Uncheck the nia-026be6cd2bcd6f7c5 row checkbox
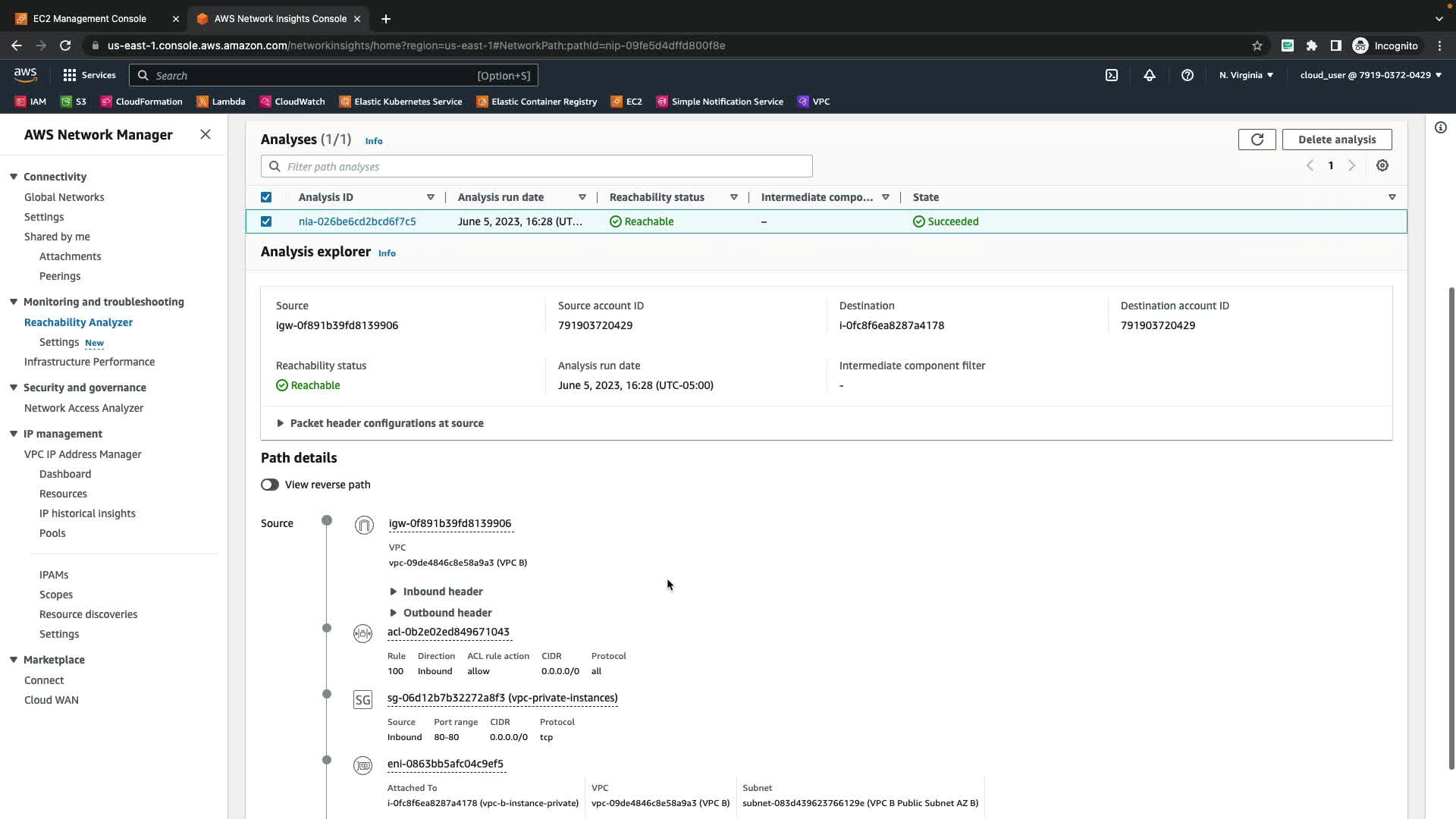This screenshot has height=819, width=1456. tap(266, 221)
